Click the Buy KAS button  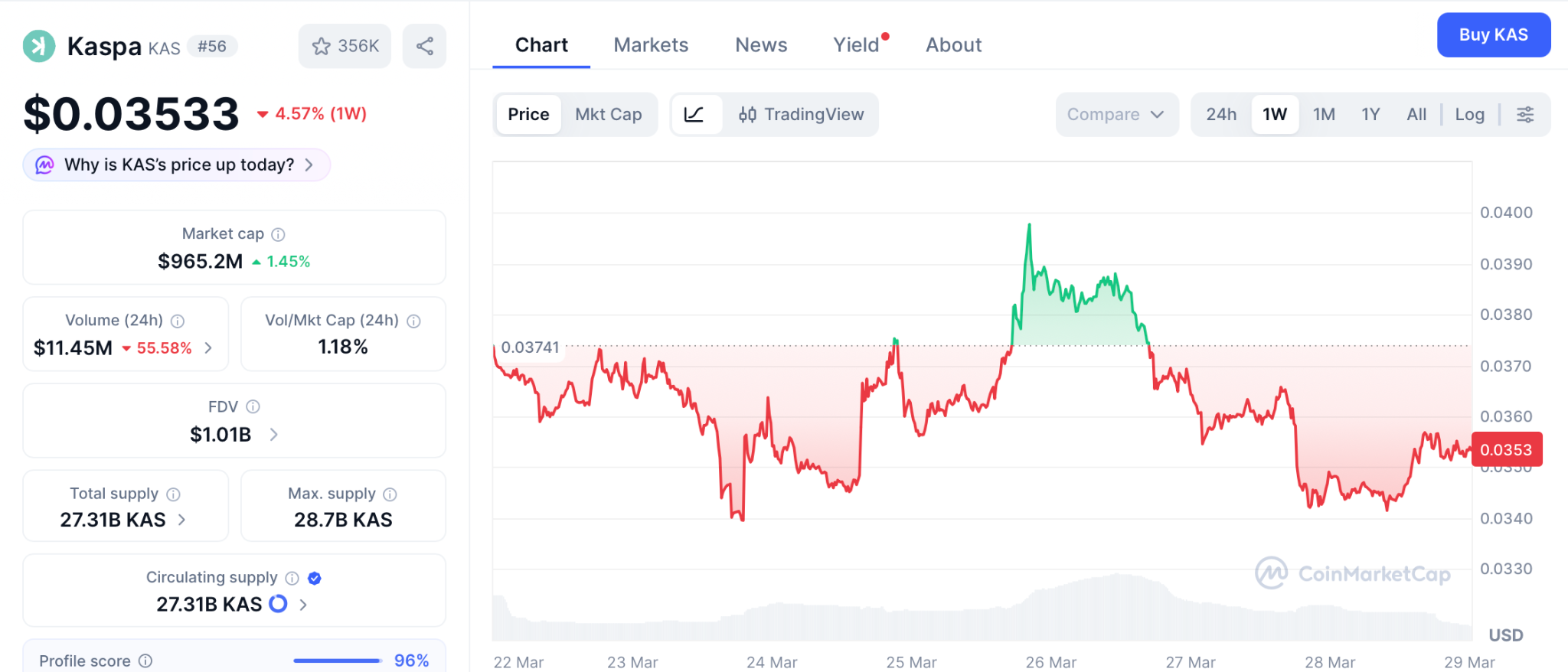1493,35
